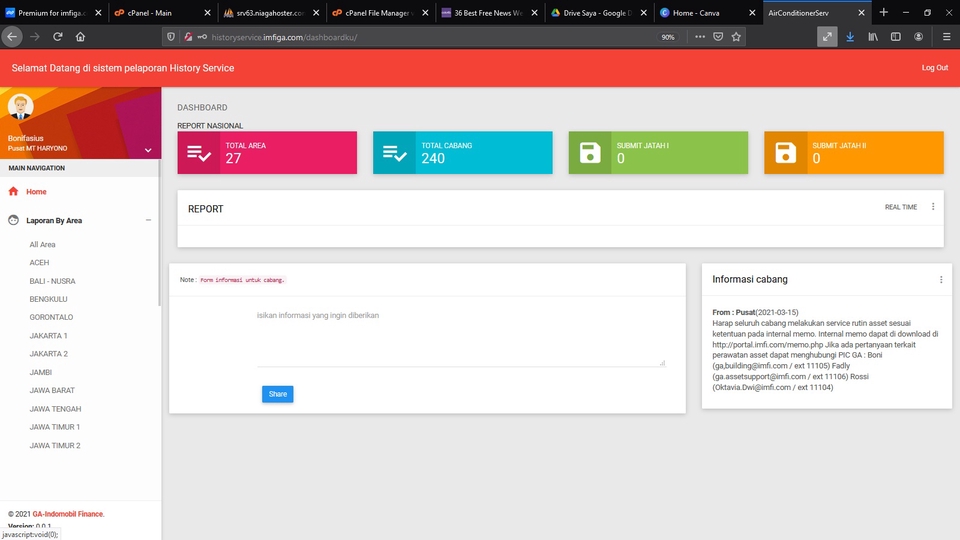
Task: Close the Home - Canva tab
Action: click(752, 13)
